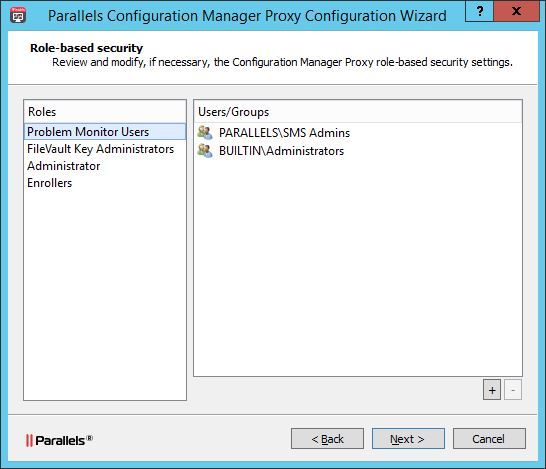Select the Problem Monitor Users role
This screenshot has height=469, width=546.
(105, 132)
